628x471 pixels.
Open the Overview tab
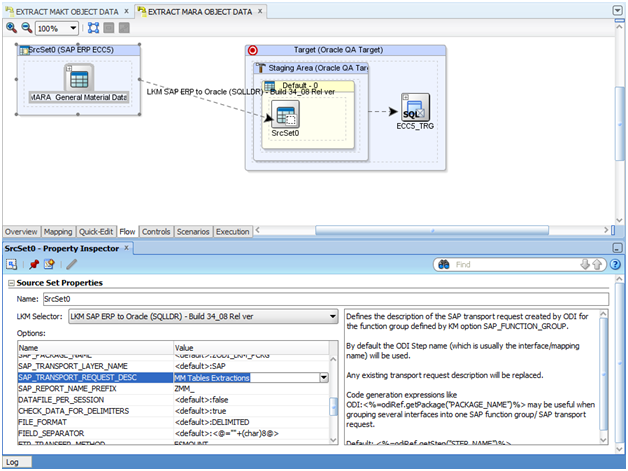pyautogui.click(x=21, y=231)
